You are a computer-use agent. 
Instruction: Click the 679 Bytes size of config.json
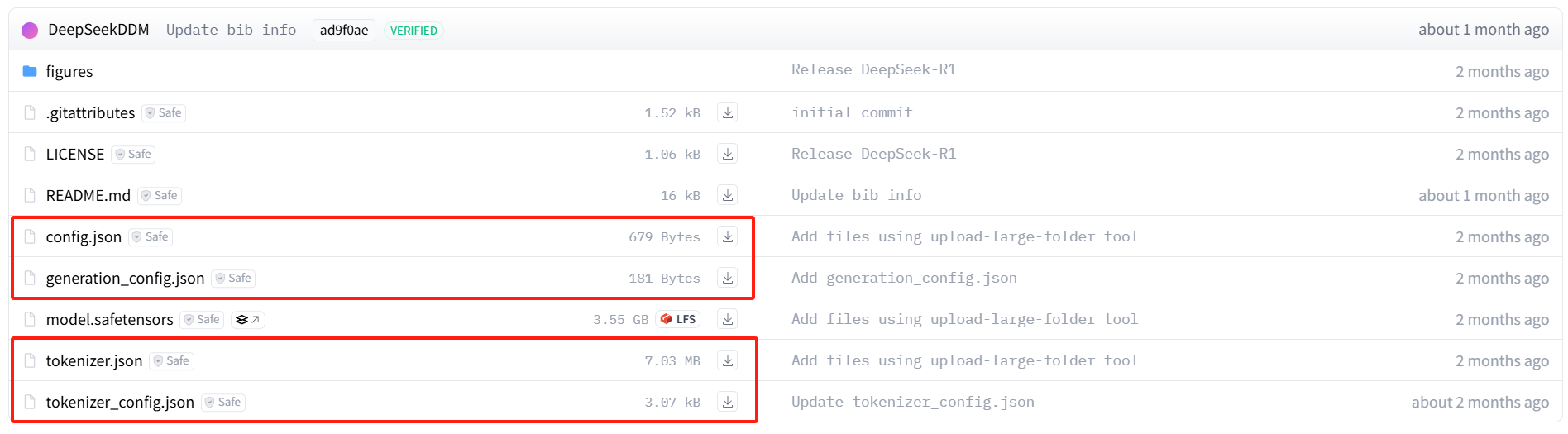pos(664,236)
